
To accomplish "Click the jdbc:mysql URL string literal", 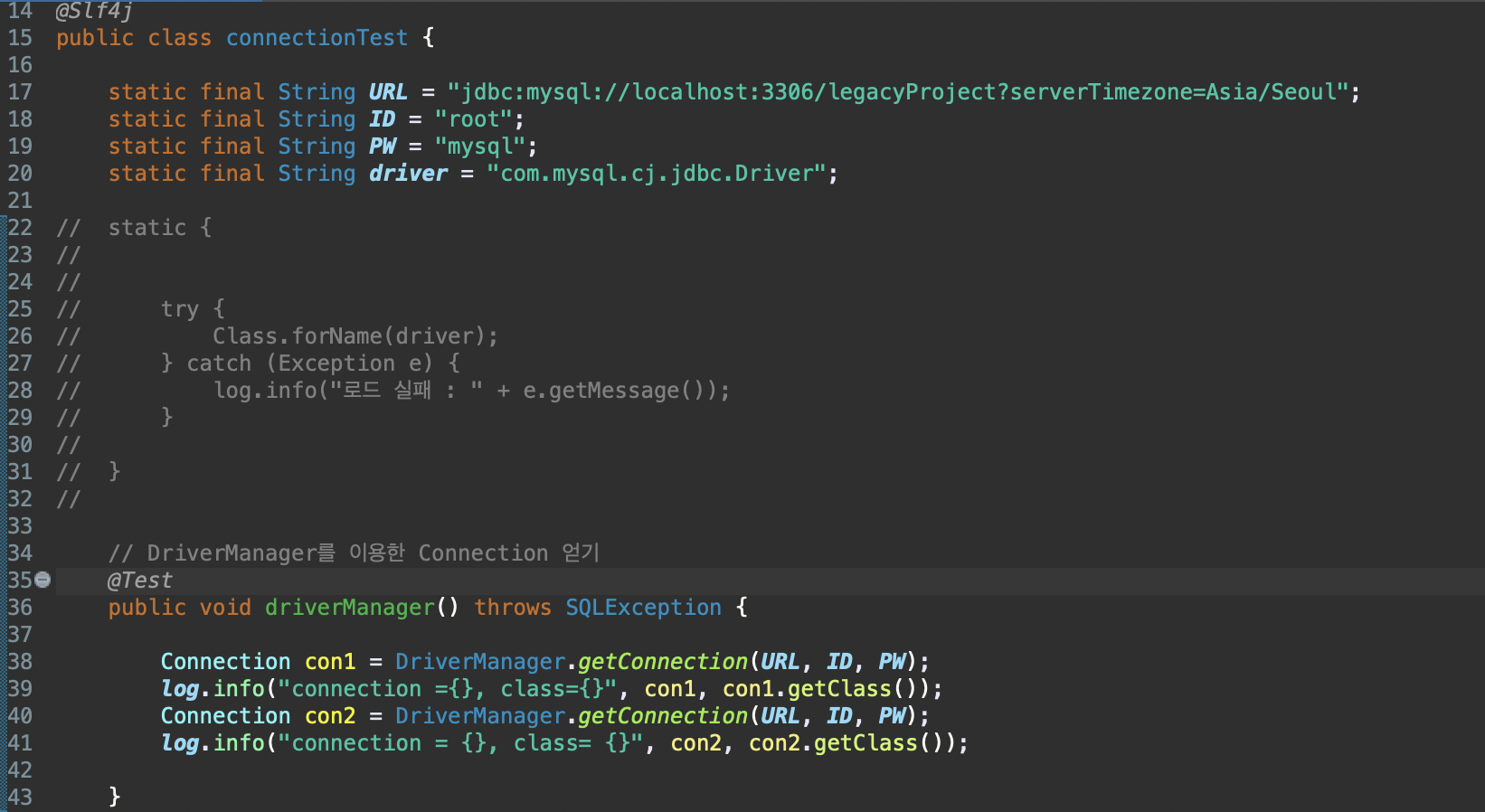I will (899, 92).
